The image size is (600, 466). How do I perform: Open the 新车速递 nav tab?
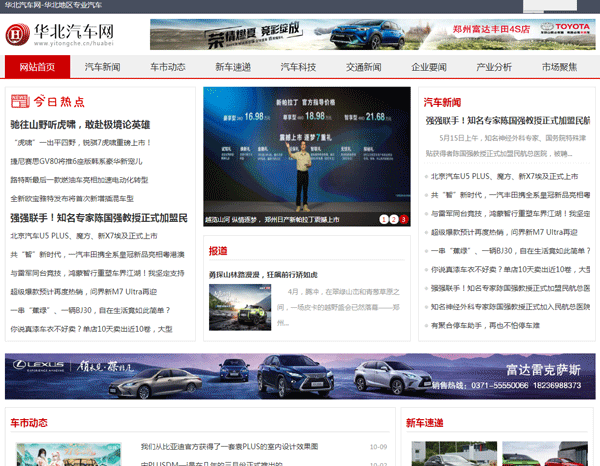click(x=233, y=67)
